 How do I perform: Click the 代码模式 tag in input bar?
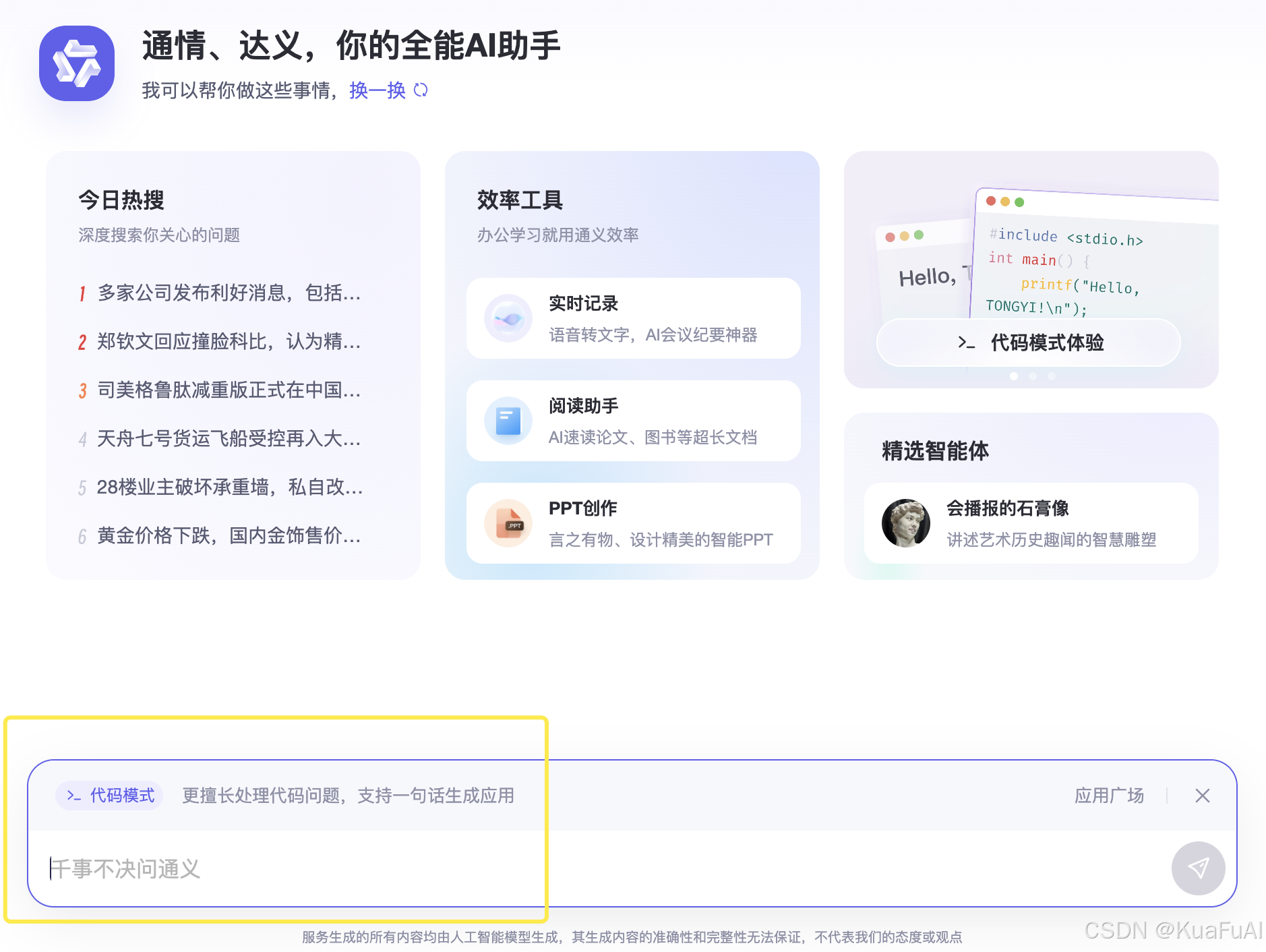pyautogui.click(x=110, y=796)
